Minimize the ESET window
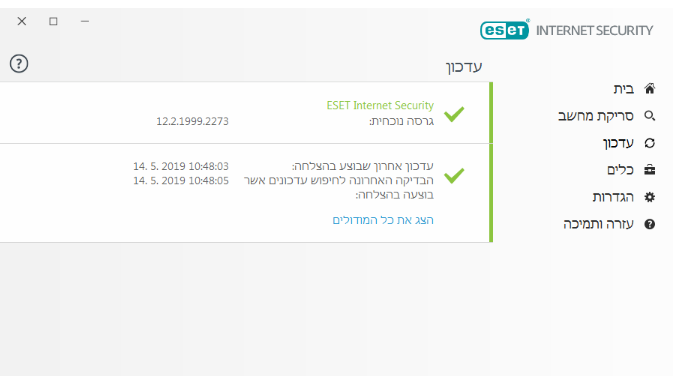 coord(85,21)
